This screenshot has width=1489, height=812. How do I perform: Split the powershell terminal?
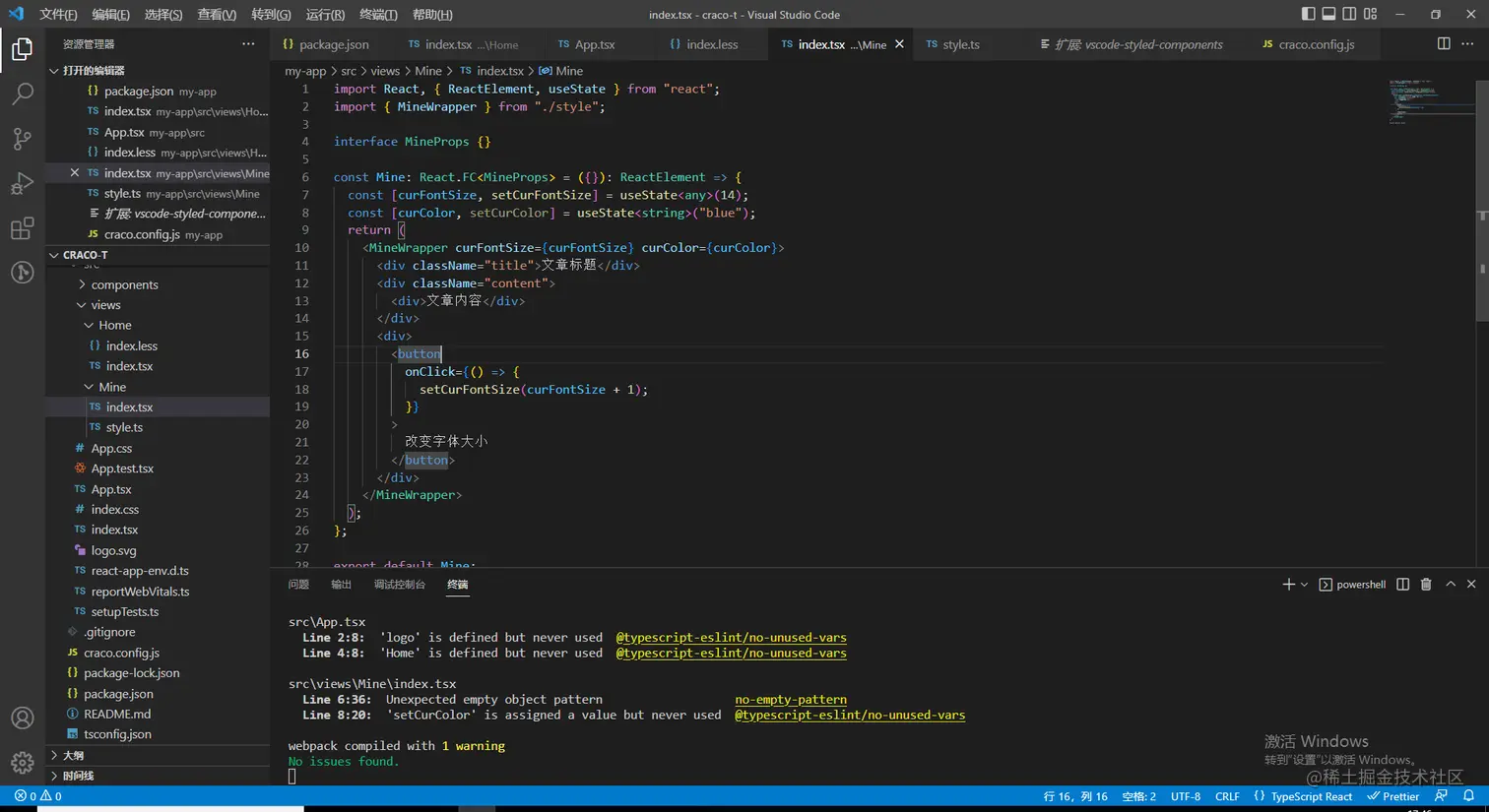pos(1402,585)
